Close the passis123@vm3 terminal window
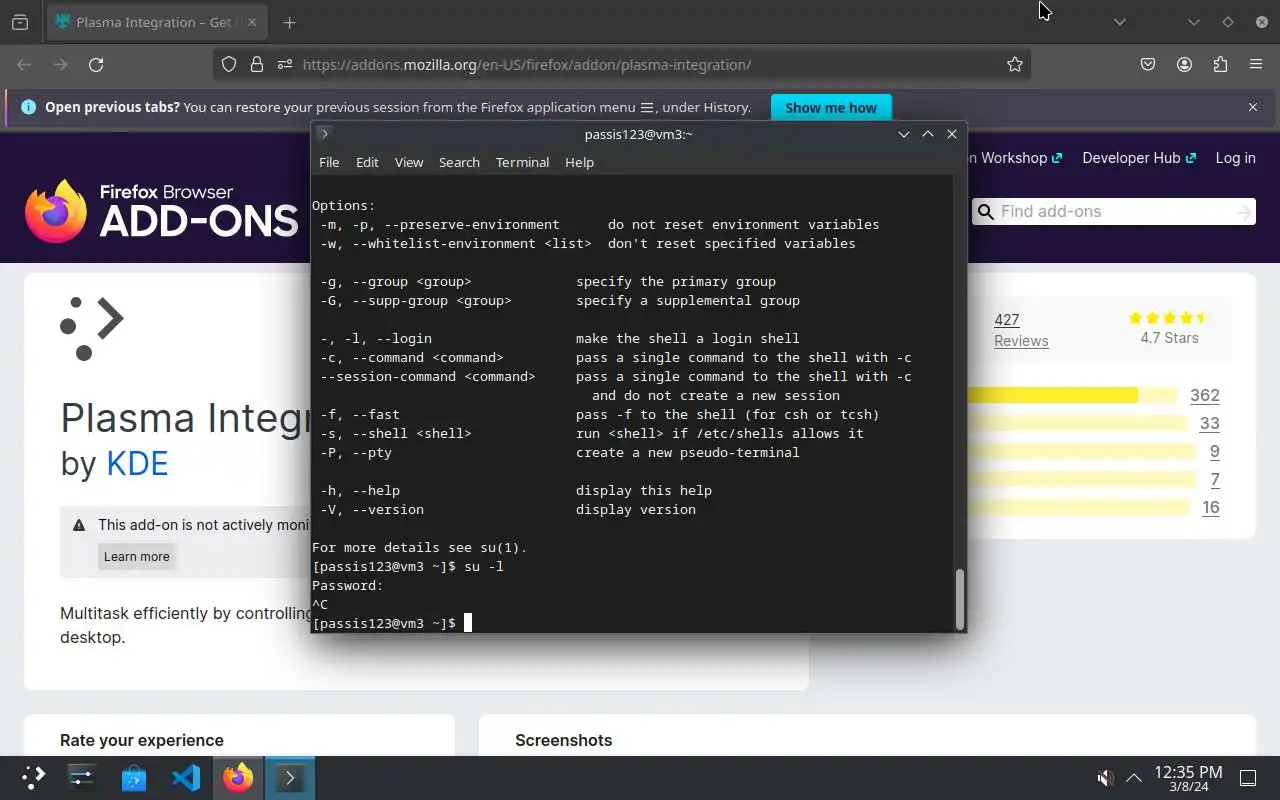The width and height of the screenshot is (1280, 800). (x=952, y=134)
